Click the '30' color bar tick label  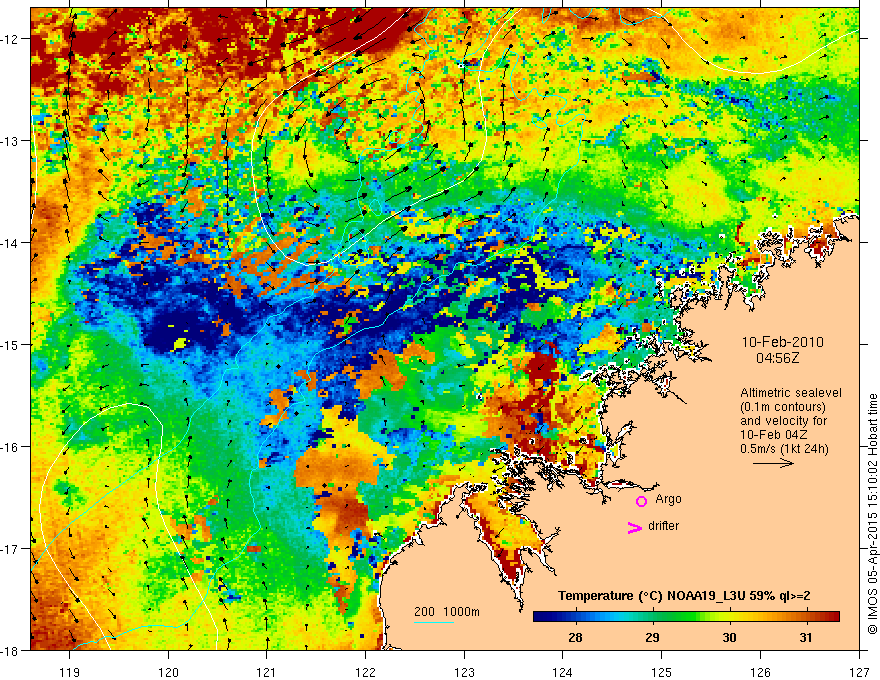coord(729,637)
